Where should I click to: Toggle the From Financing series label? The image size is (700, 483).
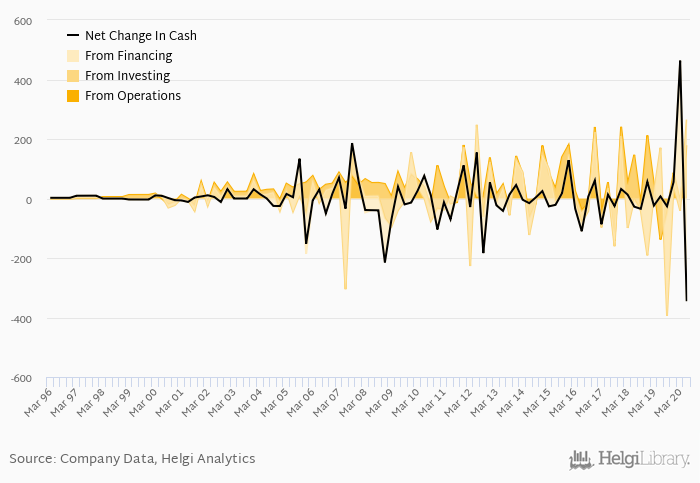tap(128, 56)
